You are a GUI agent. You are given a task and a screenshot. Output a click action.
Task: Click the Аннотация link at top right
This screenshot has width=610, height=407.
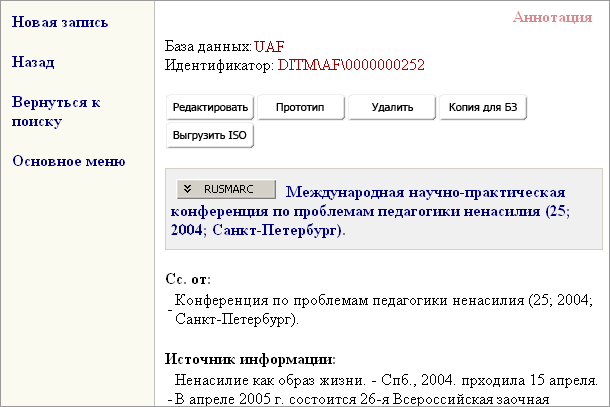(552, 17)
